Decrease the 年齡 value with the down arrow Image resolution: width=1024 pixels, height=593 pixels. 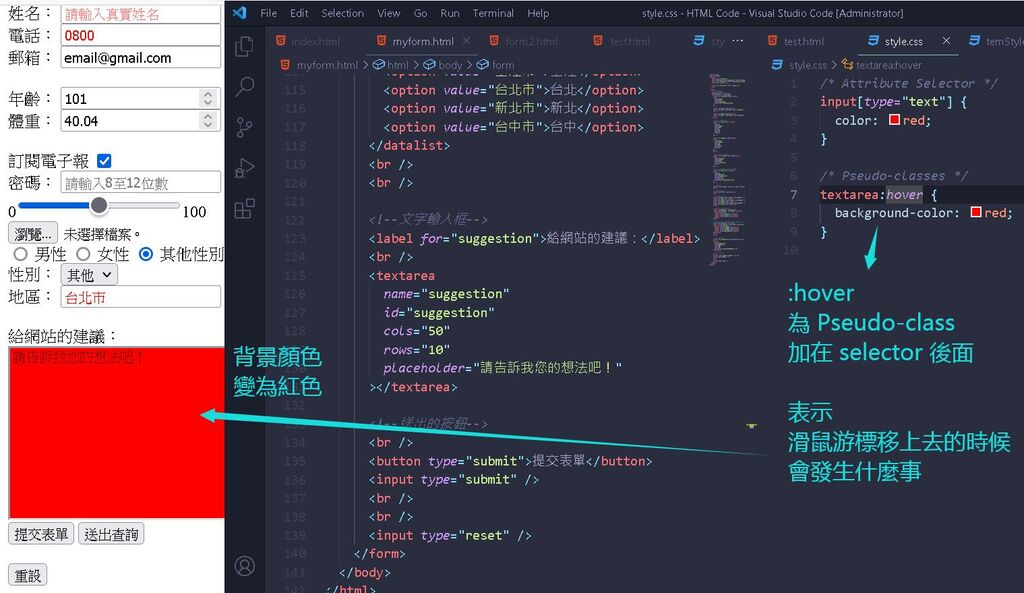(208, 103)
